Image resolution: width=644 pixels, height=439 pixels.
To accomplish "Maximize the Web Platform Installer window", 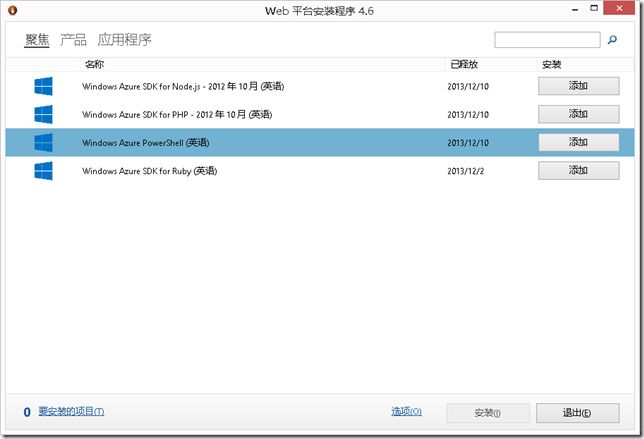I will pos(594,8).
